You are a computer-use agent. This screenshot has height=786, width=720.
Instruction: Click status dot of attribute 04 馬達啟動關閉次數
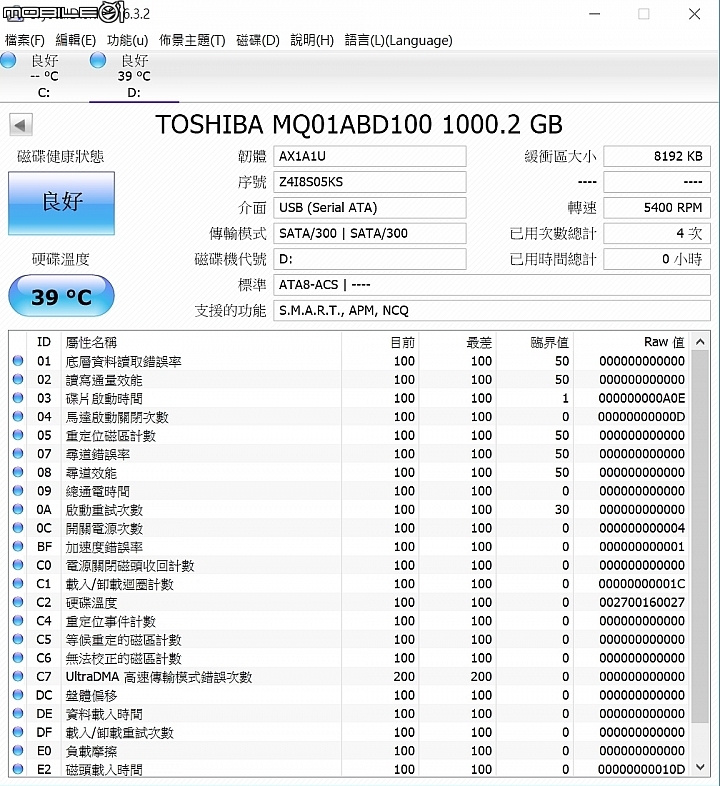pyautogui.click(x=18, y=416)
